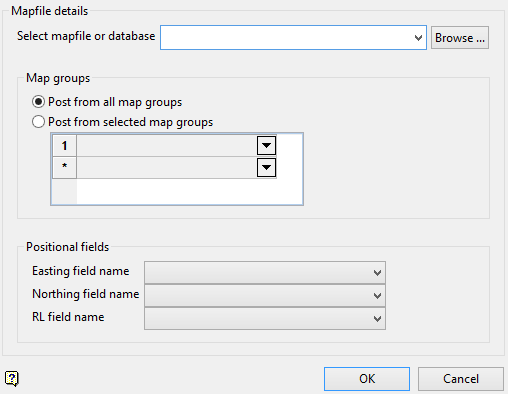Image resolution: width=508 pixels, height=394 pixels.
Task: Expand the Northing field name dropdown
Action: pyautogui.click(x=377, y=295)
